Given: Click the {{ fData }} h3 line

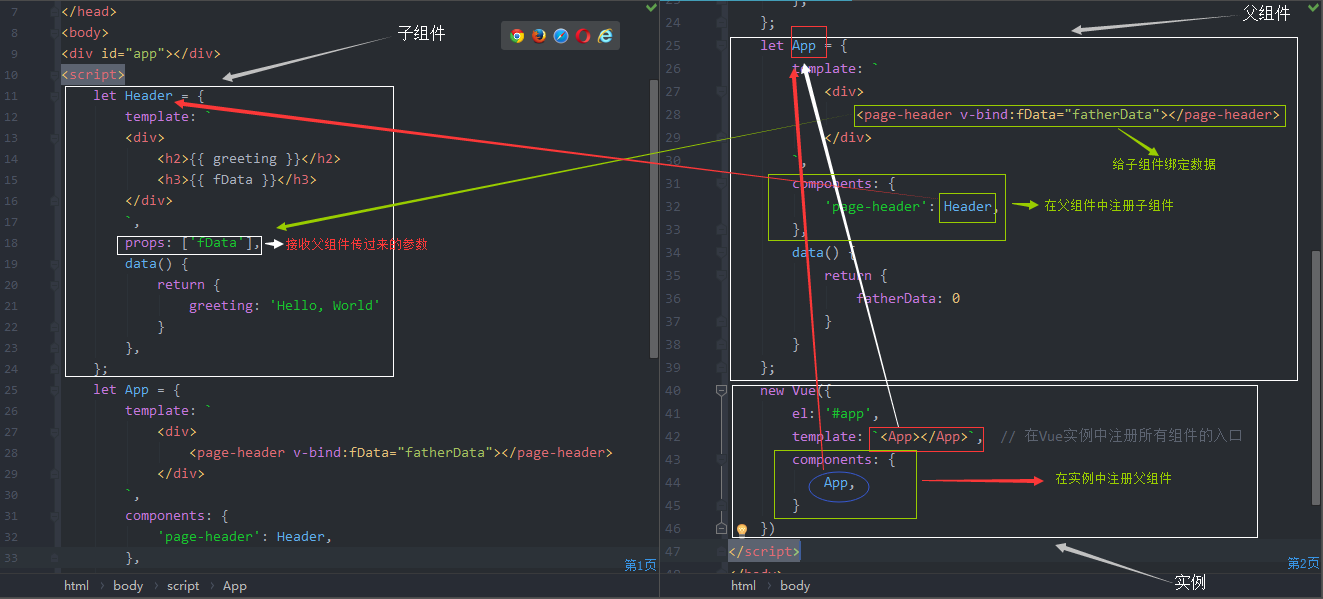Looking at the screenshot, I should pos(237,180).
